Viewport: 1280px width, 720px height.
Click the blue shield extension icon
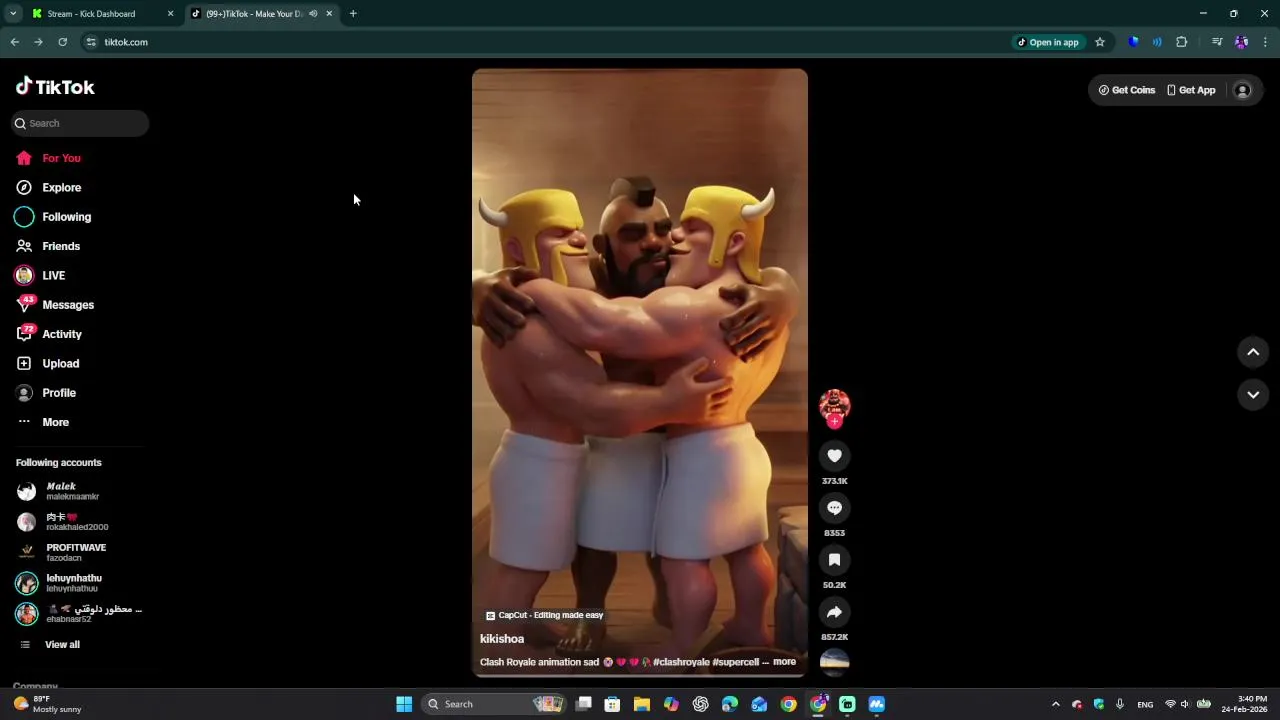point(1133,42)
